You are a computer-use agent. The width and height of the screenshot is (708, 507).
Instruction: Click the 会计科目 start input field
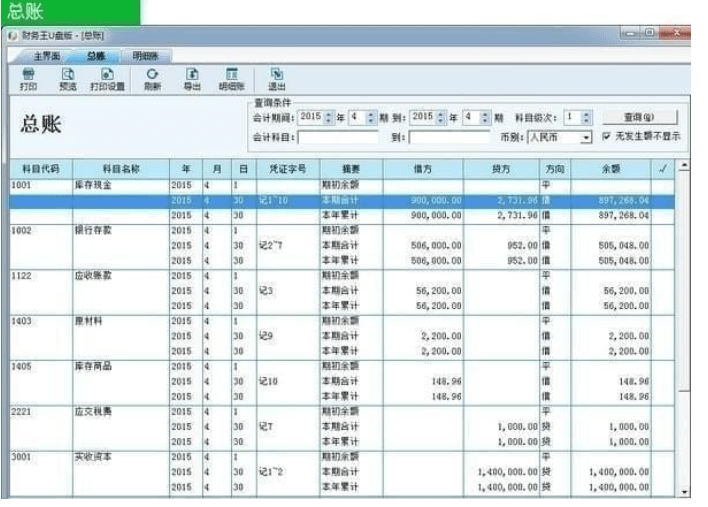click(338, 137)
